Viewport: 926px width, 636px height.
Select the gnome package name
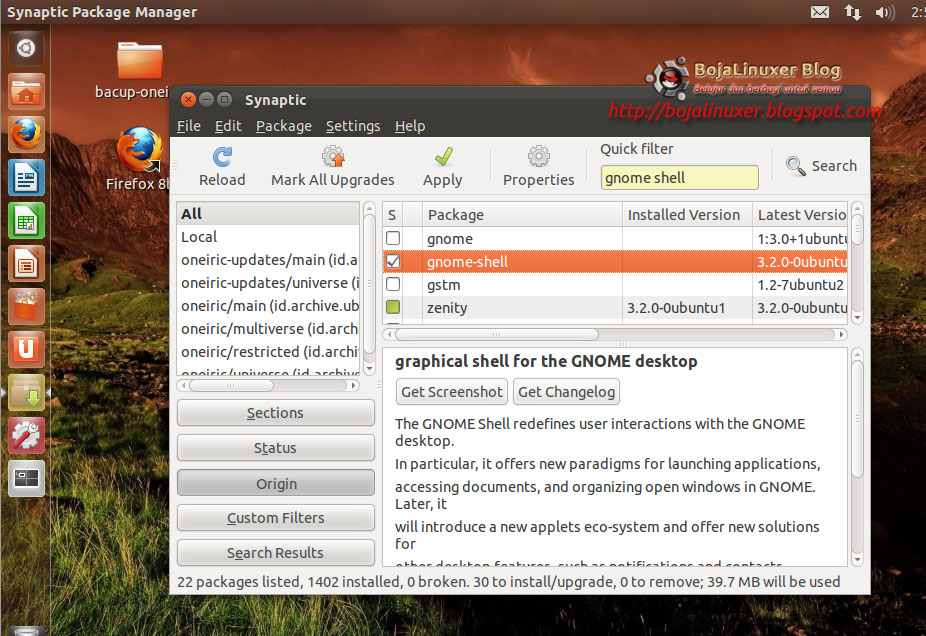pos(450,239)
